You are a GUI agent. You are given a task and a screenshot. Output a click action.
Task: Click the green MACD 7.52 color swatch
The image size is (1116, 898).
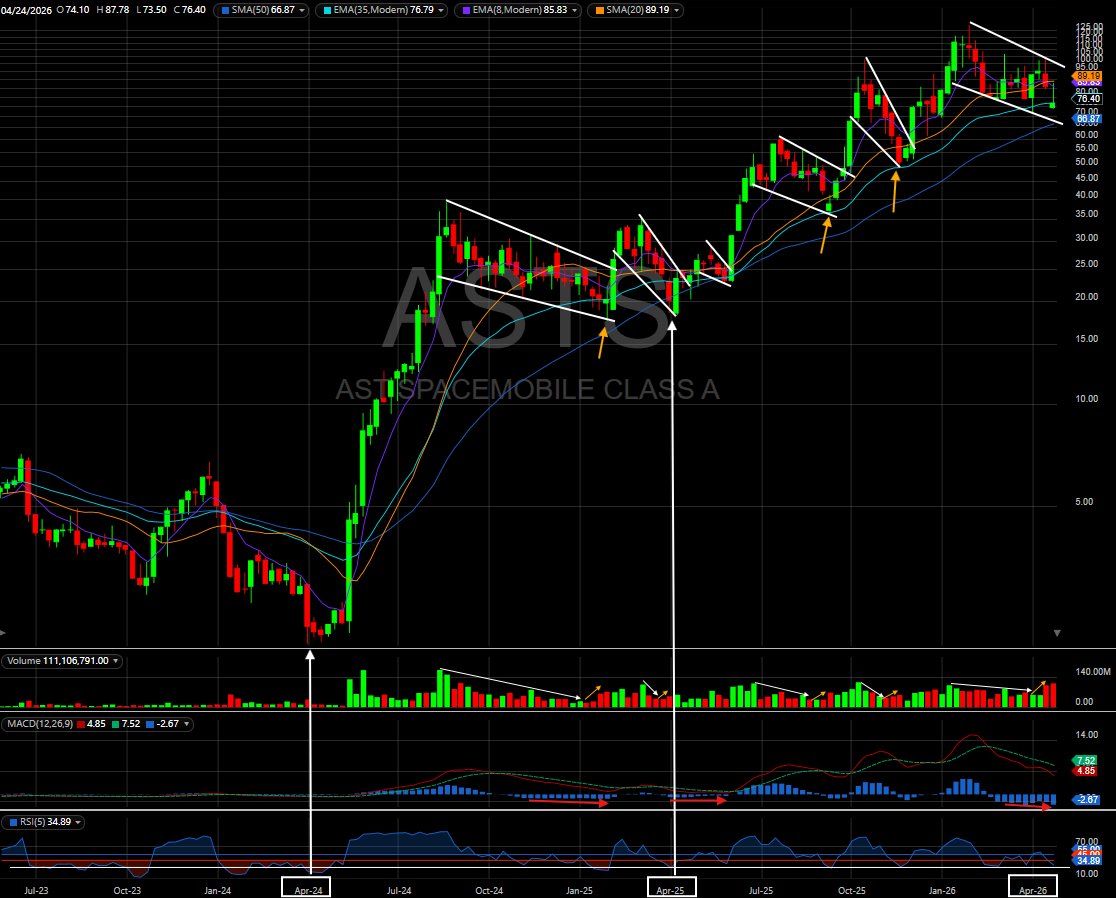(x=116, y=724)
